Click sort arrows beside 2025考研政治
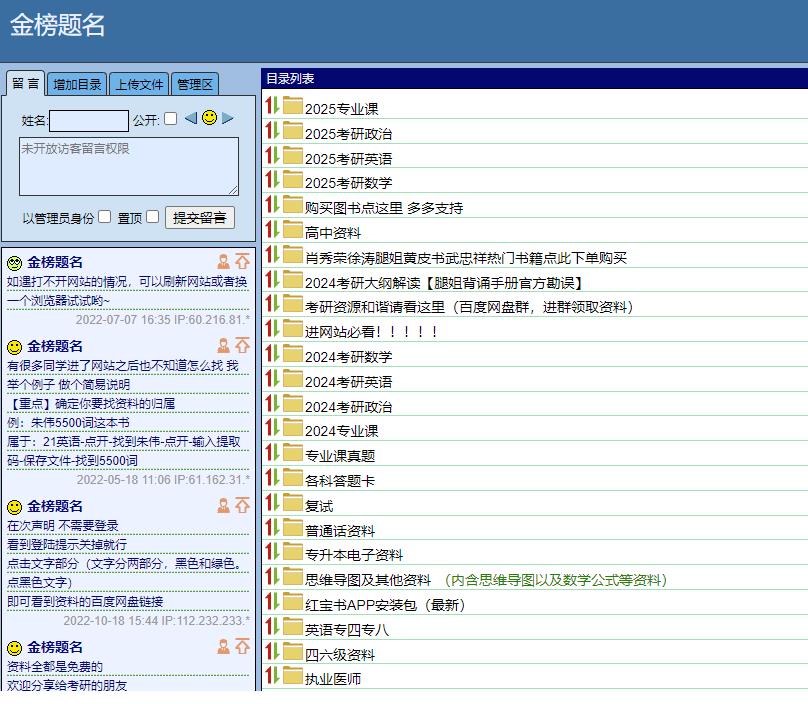Image resolution: width=808 pixels, height=704 pixels. [x=272, y=130]
